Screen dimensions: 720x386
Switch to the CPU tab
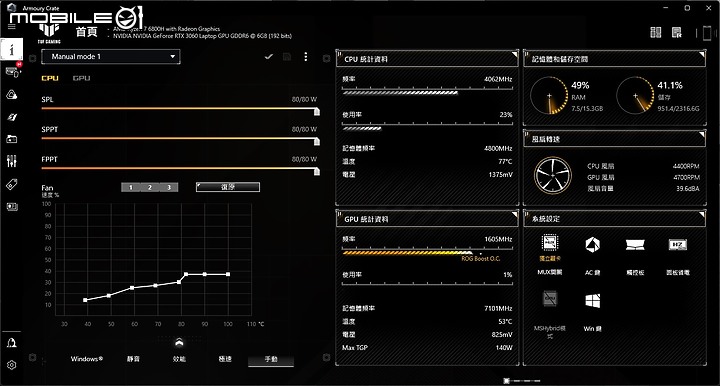tap(50, 78)
